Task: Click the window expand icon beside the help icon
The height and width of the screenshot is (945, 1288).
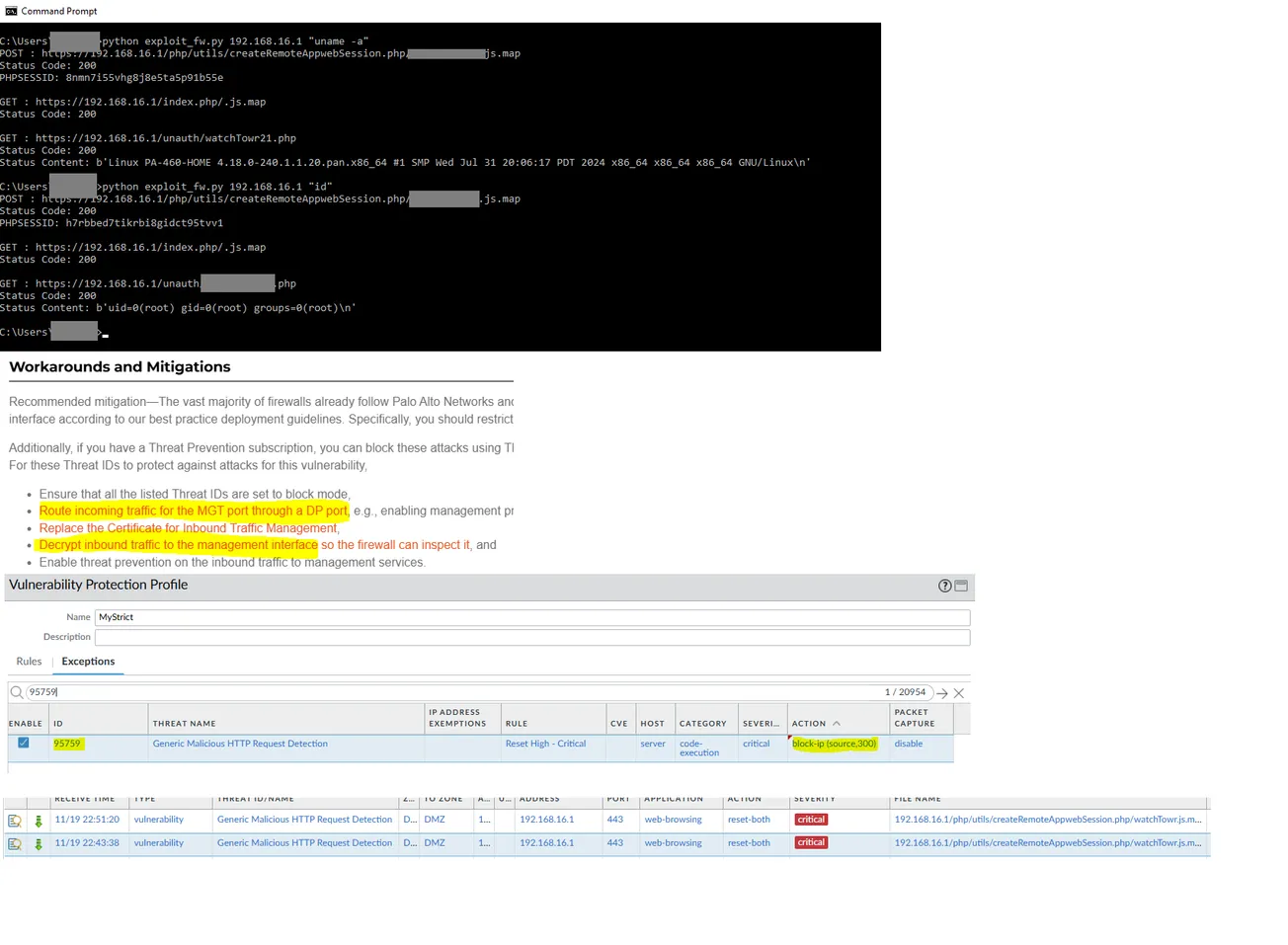Action: (959, 586)
